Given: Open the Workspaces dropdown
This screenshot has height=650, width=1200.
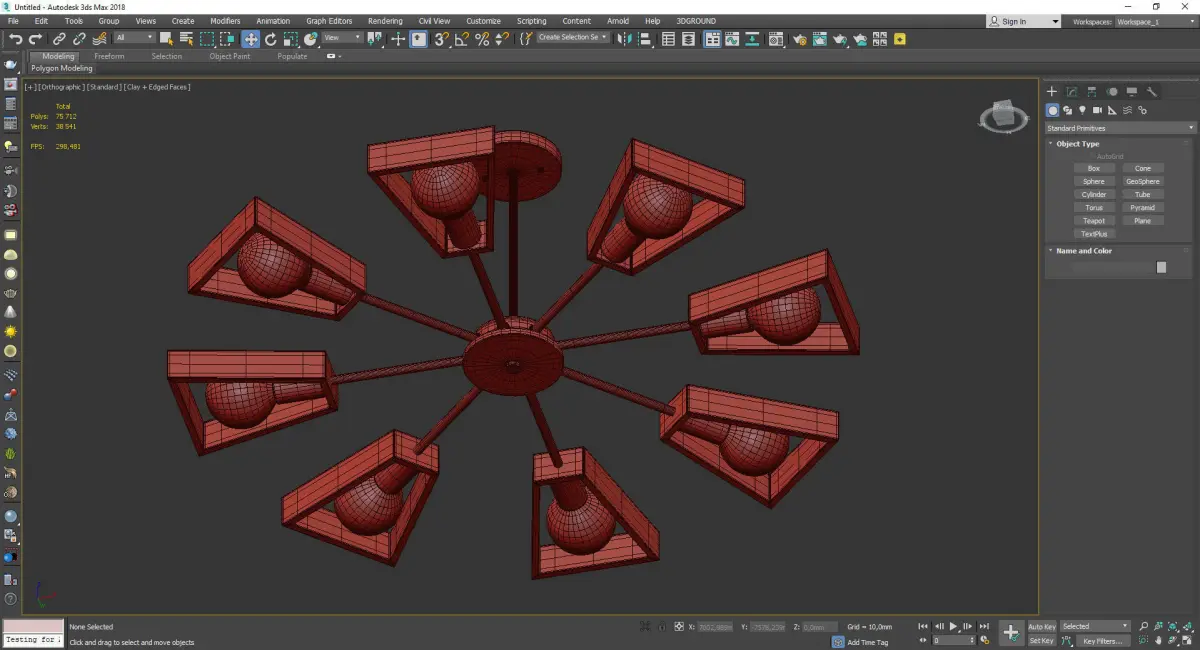Looking at the screenshot, I should coord(1157,21).
